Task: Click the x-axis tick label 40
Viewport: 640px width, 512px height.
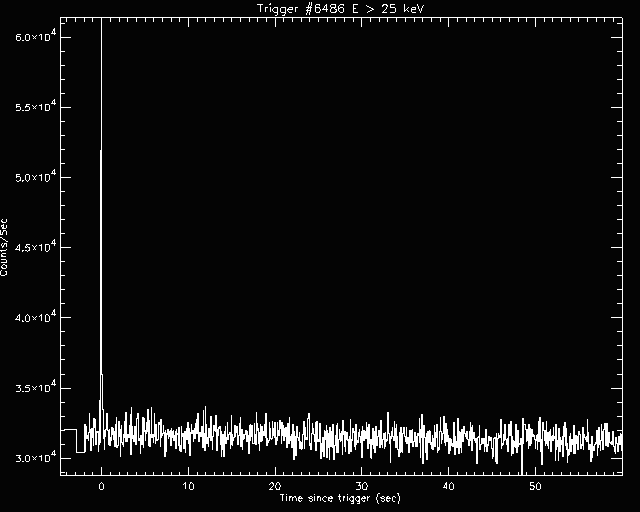Action: pos(448,486)
